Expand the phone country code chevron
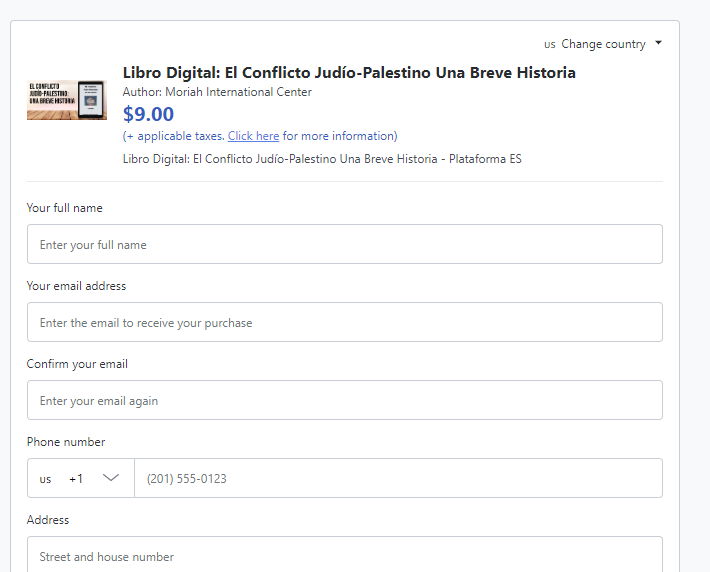Viewport: 710px width, 572px height. click(111, 478)
